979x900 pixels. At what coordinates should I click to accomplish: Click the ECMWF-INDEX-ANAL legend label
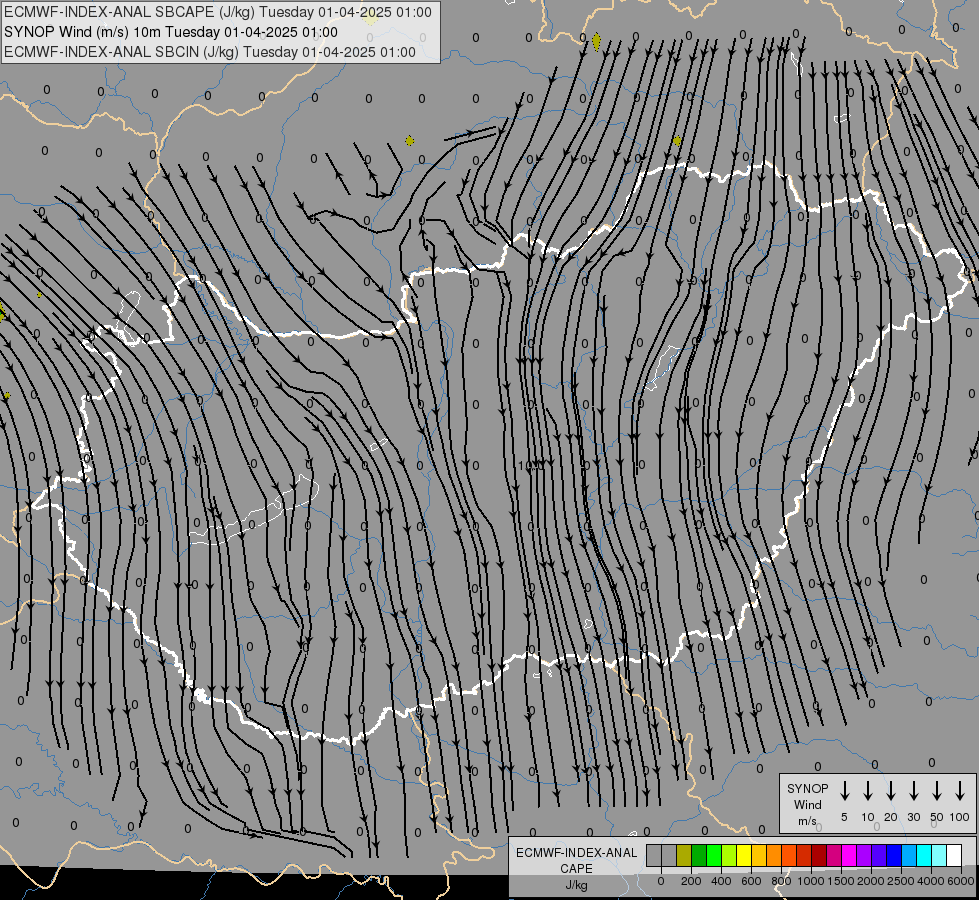tap(576, 853)
